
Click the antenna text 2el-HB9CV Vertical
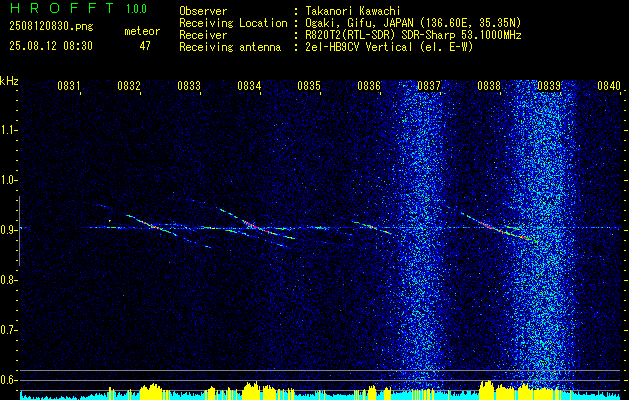point(359,47)
